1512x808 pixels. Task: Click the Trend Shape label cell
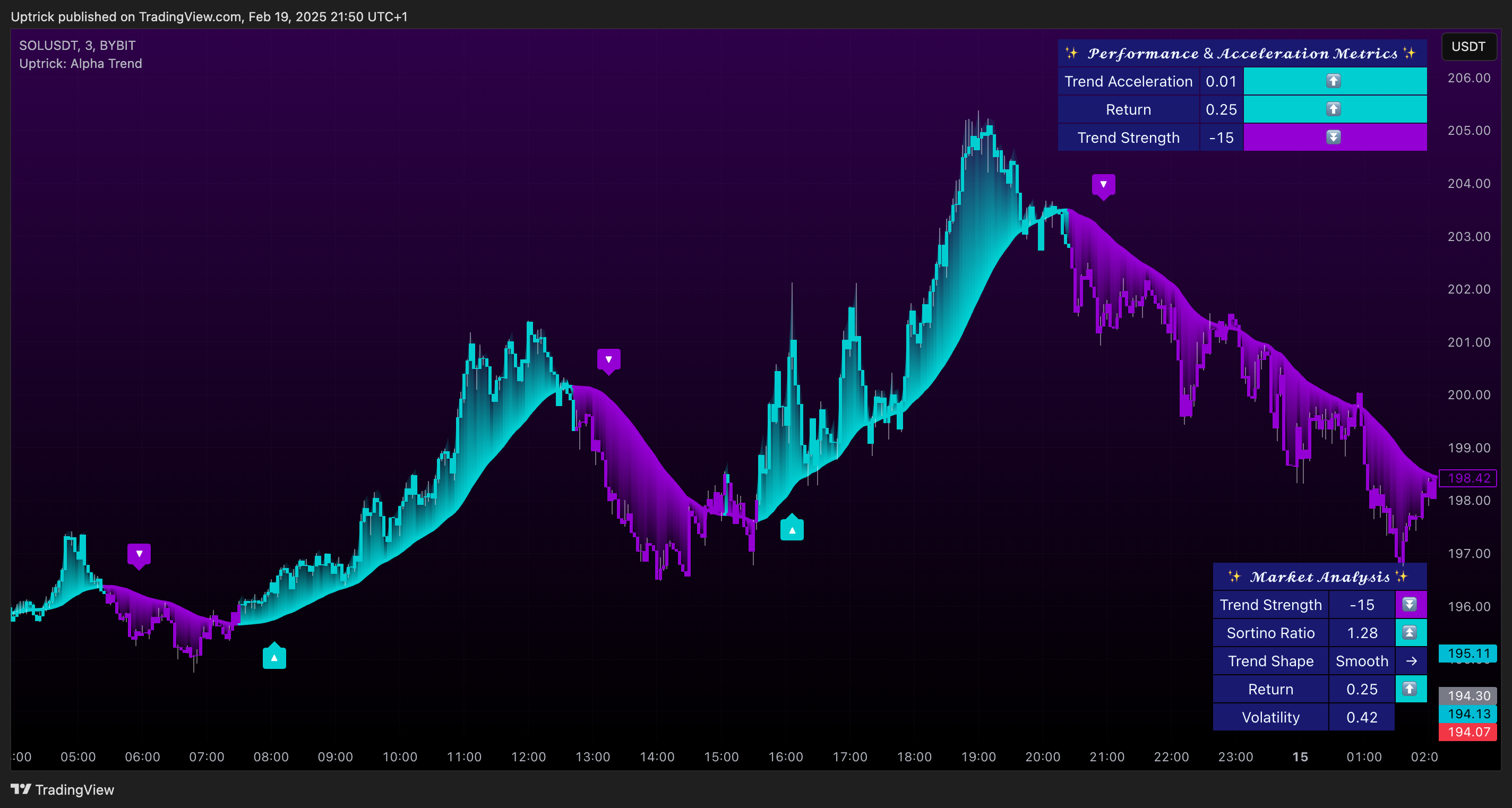1271,661
